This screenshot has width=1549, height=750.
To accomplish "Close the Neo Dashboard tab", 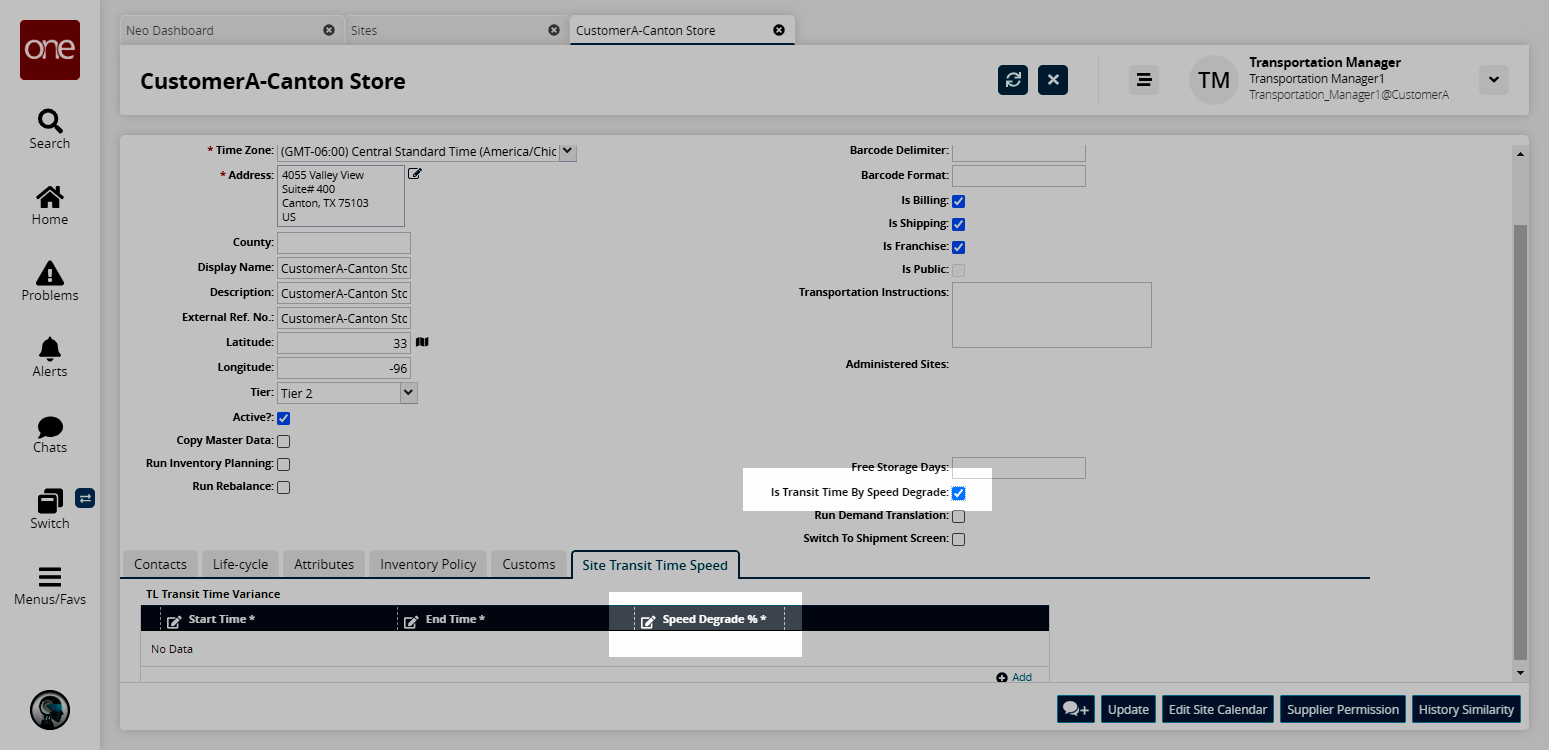I will (x=329, y=30).
